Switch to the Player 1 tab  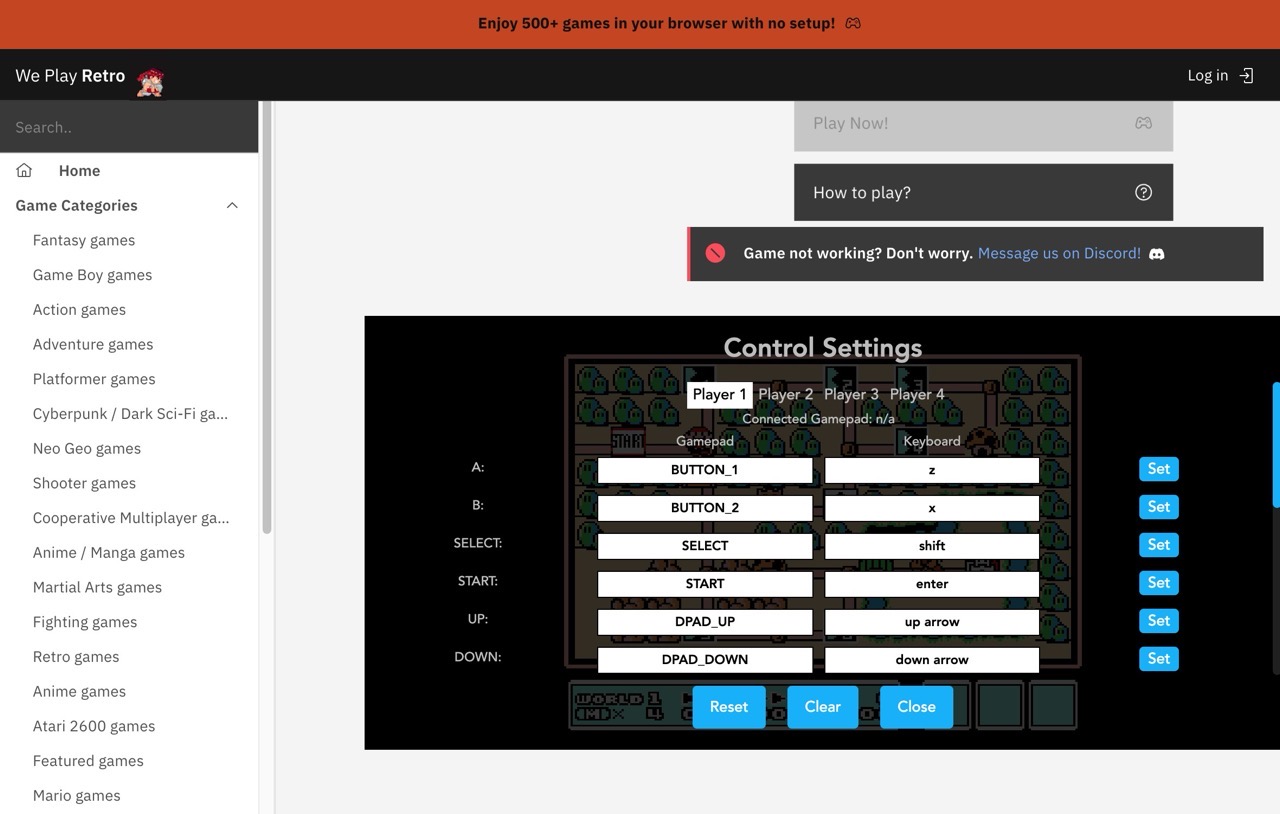tap(720, 394)
